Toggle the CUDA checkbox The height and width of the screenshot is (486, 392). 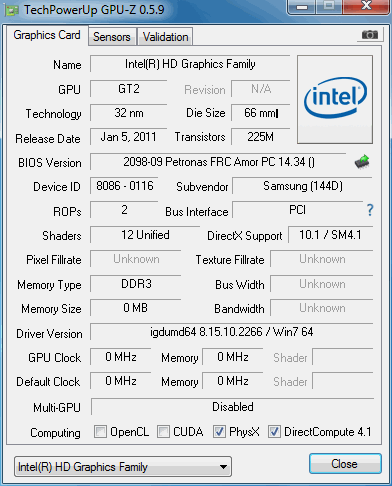coord(163,431)
